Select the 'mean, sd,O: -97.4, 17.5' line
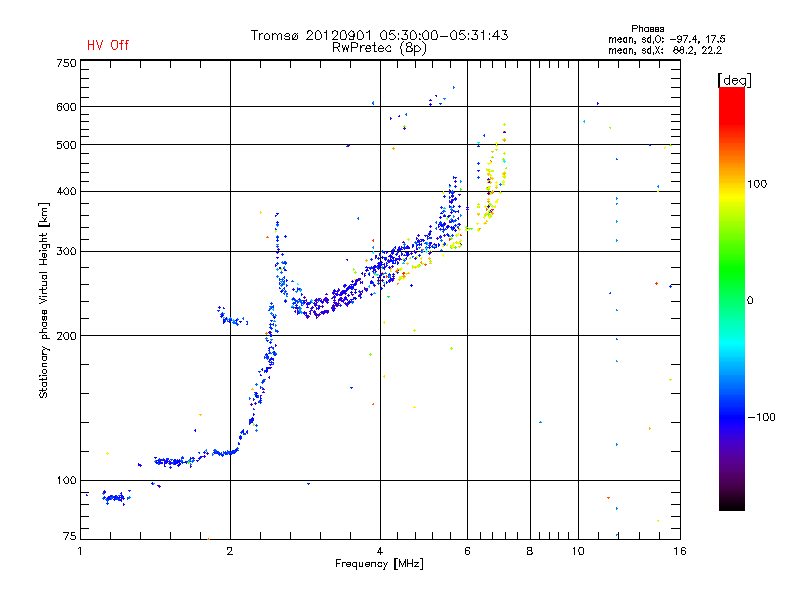 coord(666,39)
